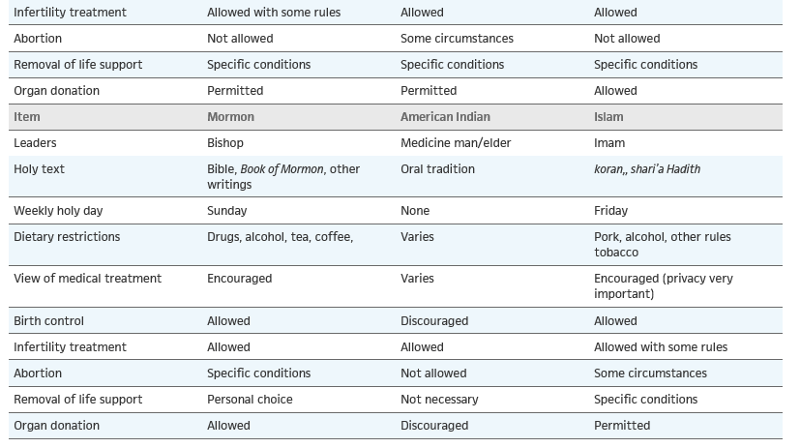Click the "Drugs, alcohol, tea, coffee" cell
Viewport: 800px width, 448px height.
click(x=280, y=237)
